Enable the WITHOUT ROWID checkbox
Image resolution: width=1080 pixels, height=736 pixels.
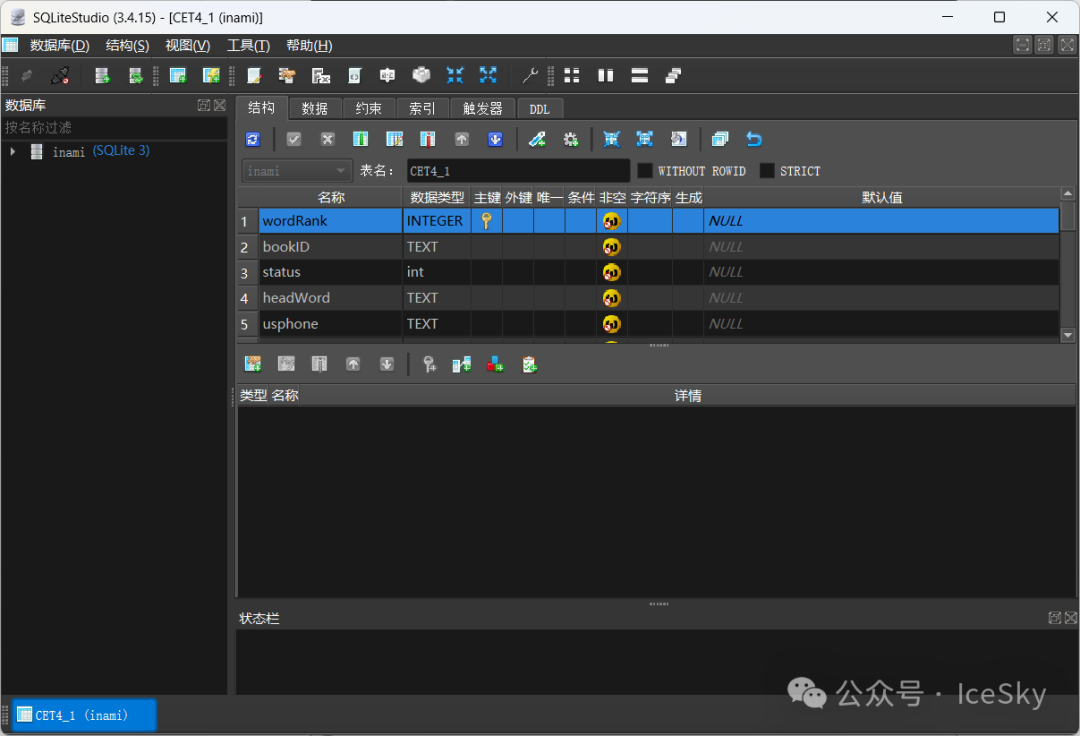click(x=645, y=171)
